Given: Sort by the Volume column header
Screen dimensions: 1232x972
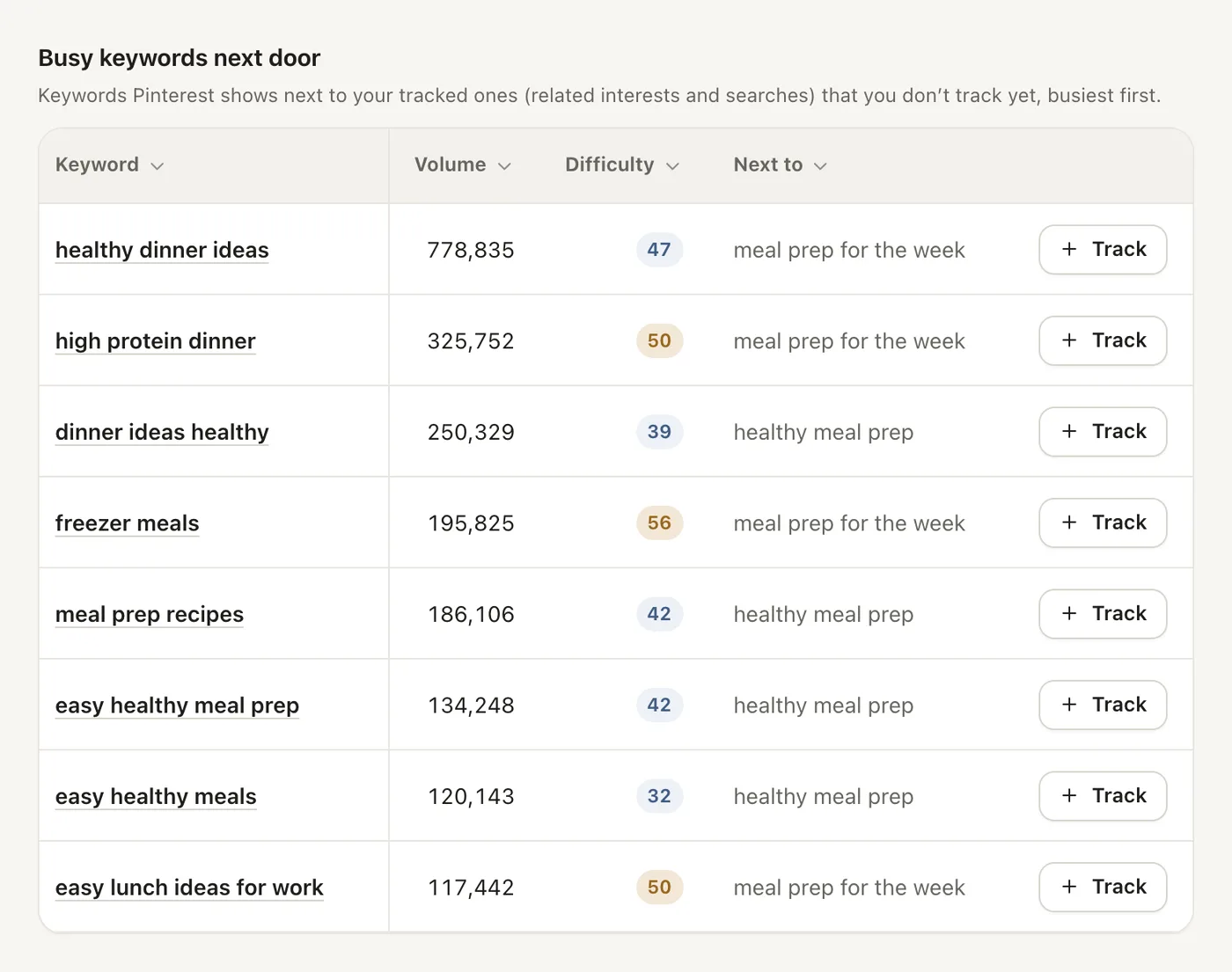Looking at the screenshot, I should [x=463, y=165].
